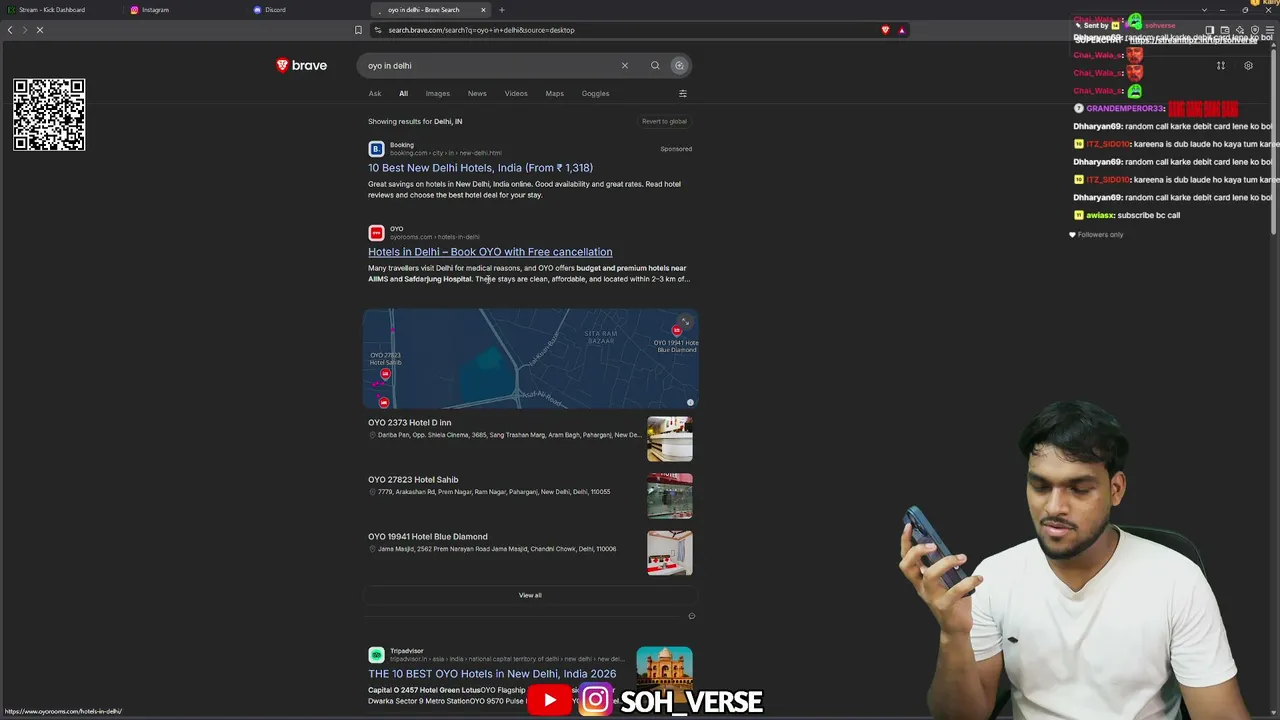Open Hotels in Delhi OYO link

(490, 252)
